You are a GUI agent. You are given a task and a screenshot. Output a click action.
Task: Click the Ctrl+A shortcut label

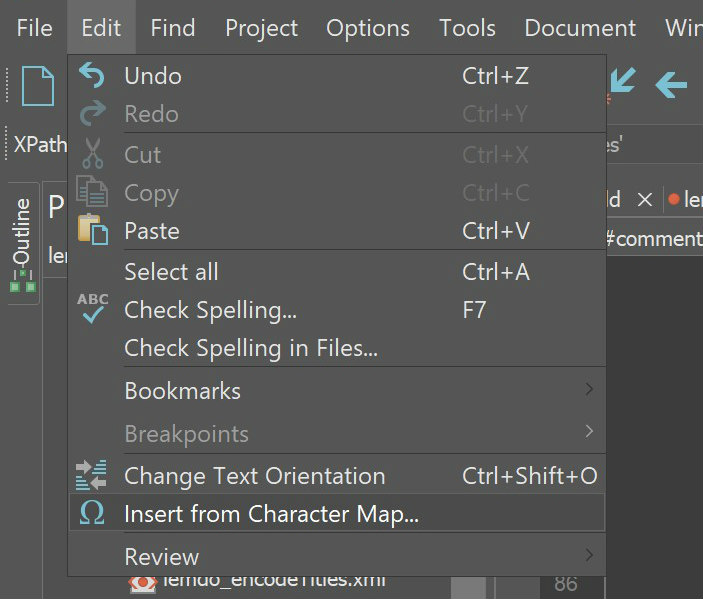pyautogui.click(x=496, y=272)
